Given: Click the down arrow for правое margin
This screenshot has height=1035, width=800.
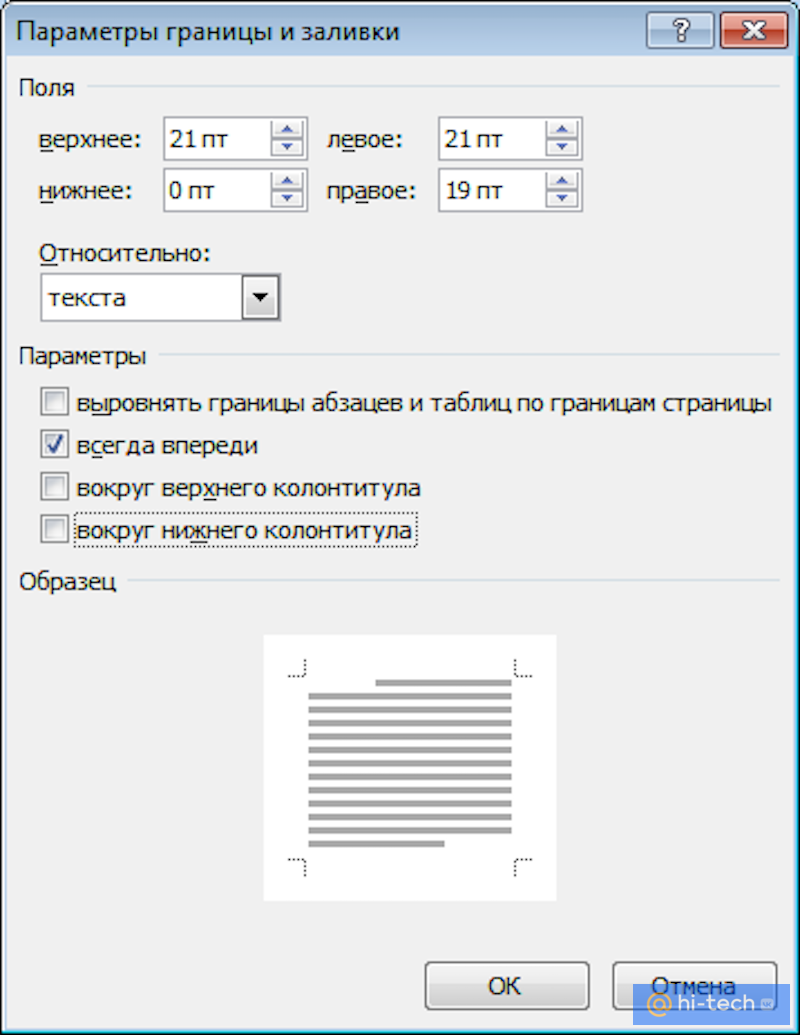Looking at the screenshot, I should coord(564,200).
